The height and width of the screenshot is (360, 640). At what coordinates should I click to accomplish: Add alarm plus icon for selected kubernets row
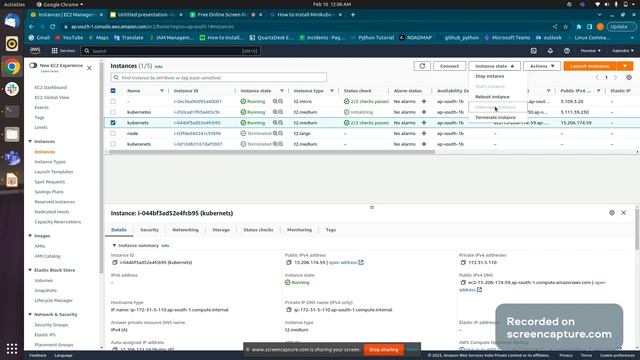[x=424, y=122]
